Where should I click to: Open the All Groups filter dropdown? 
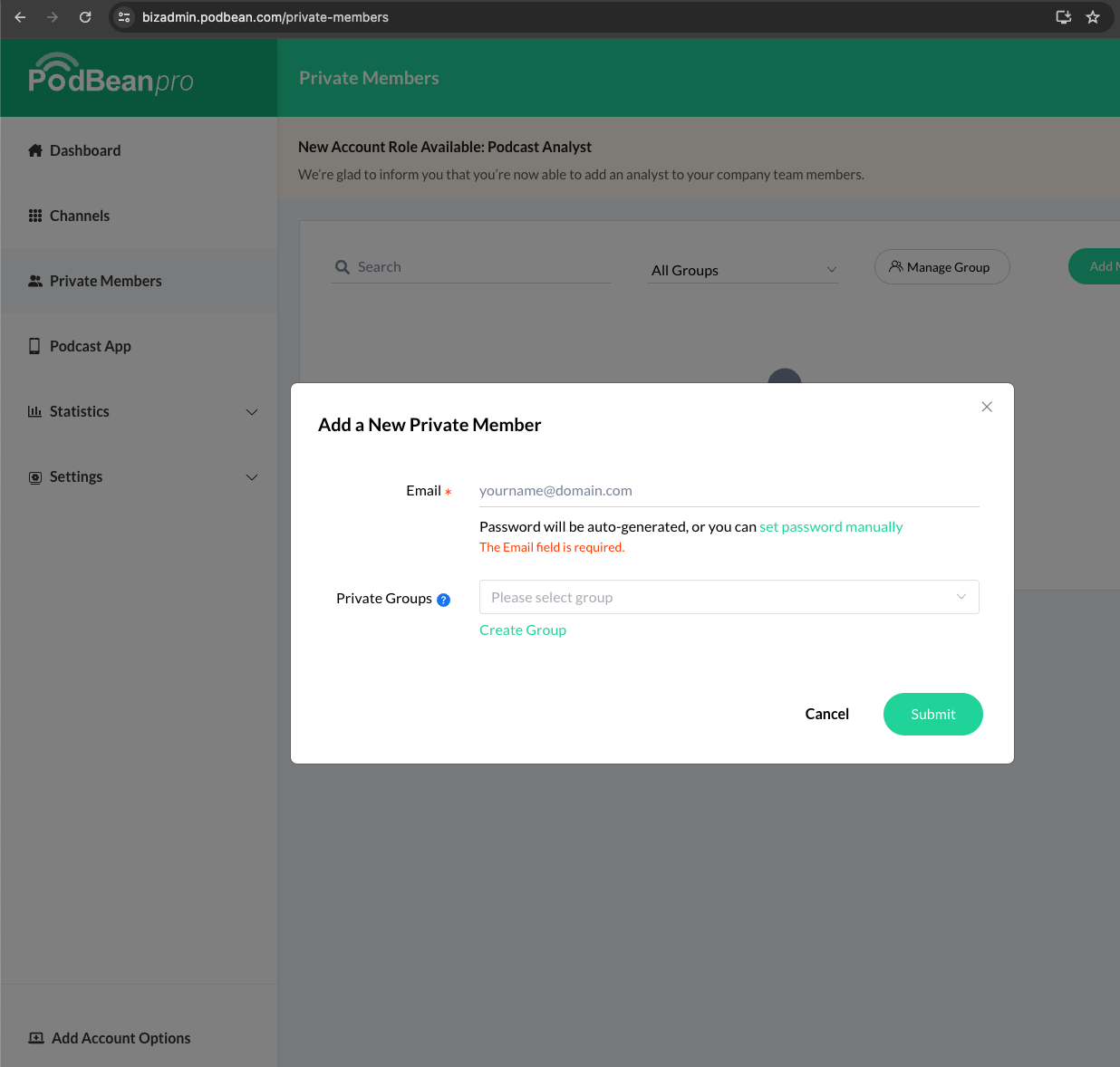pyautogui.click(x=742, y=270)
